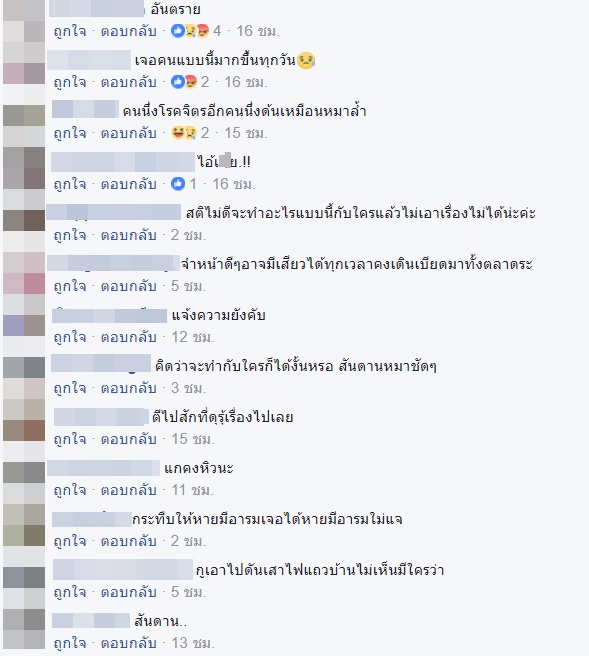This screenshot has height=656, width=589.
Task: Click blurred commenter name before "อันตราย"
Action: 97,9
